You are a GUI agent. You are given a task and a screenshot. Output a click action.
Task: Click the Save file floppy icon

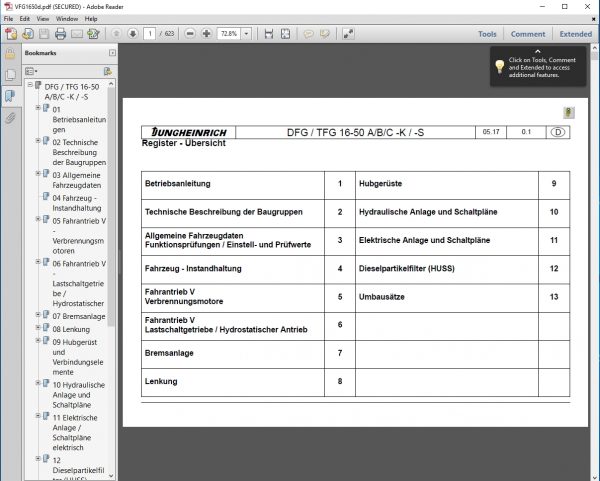pyautogui.click(x=44, y=34)
